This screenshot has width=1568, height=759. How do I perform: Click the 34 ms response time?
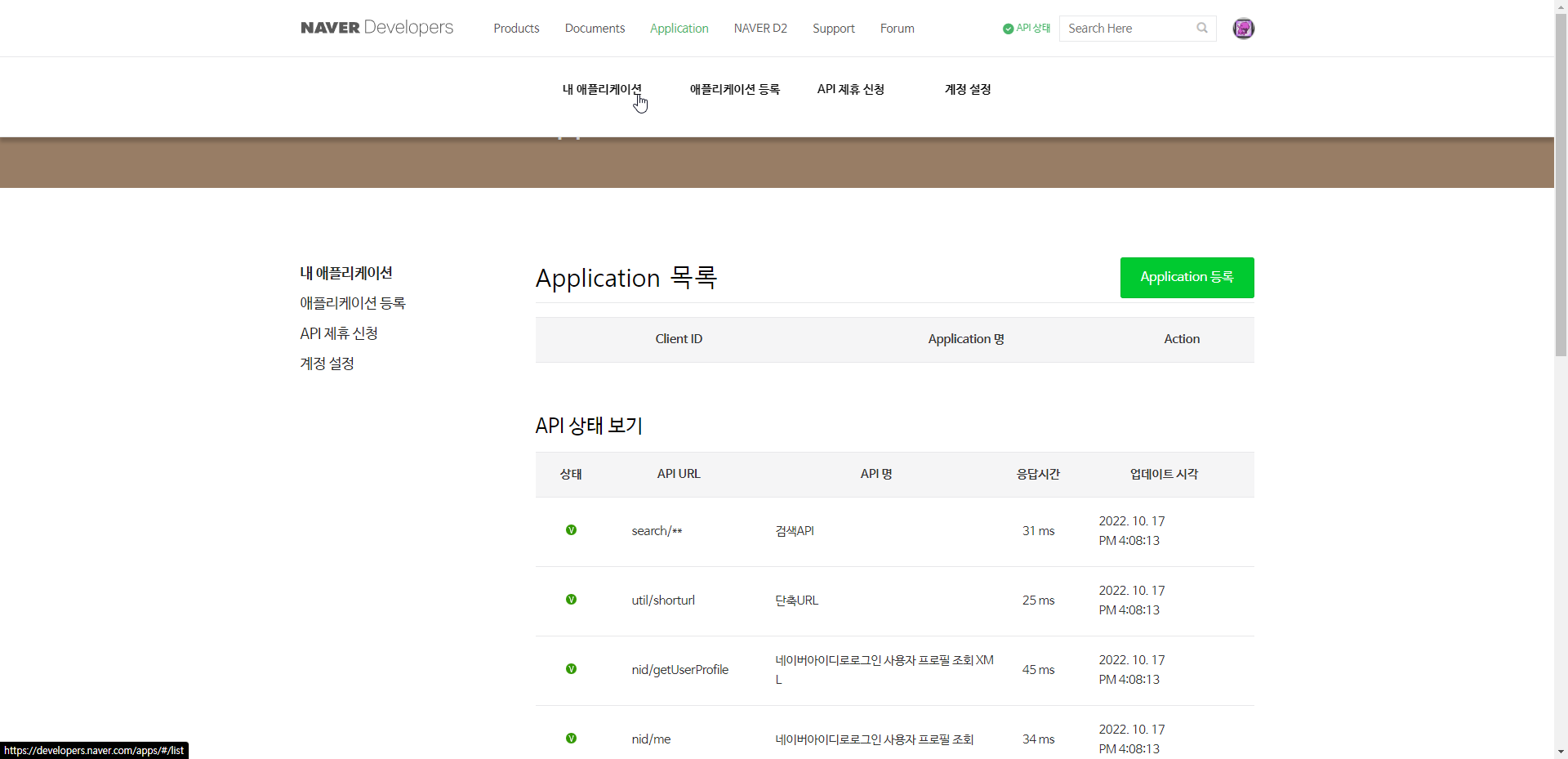pos(1038,739)
